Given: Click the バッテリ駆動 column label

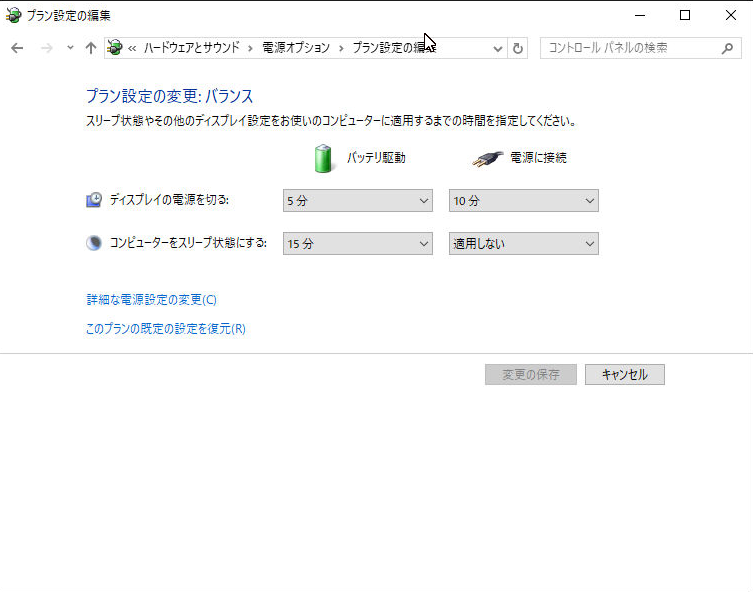Looking at the screenshot, I should (376, 157).
